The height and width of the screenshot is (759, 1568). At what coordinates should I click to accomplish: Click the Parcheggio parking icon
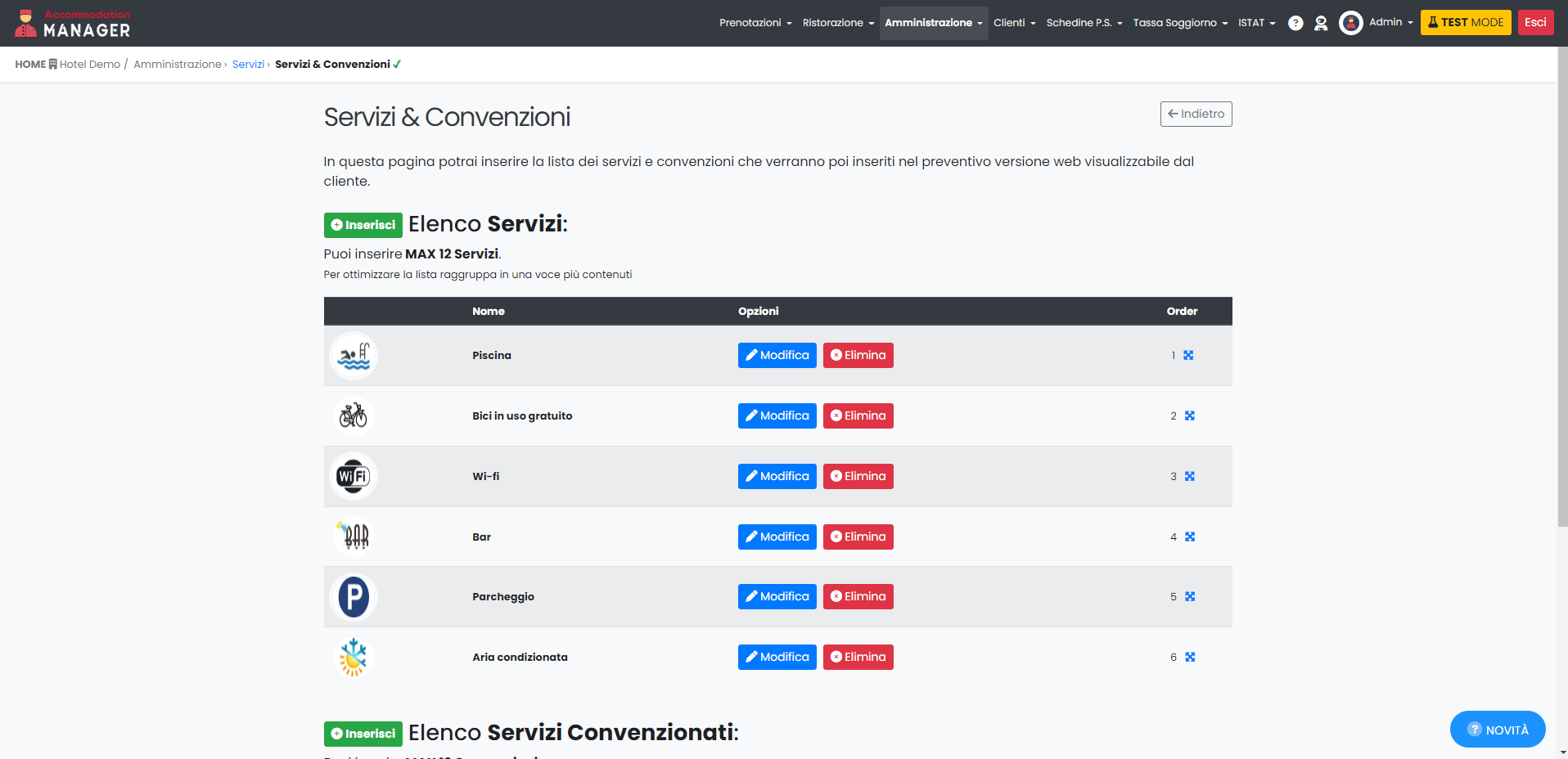354,597
